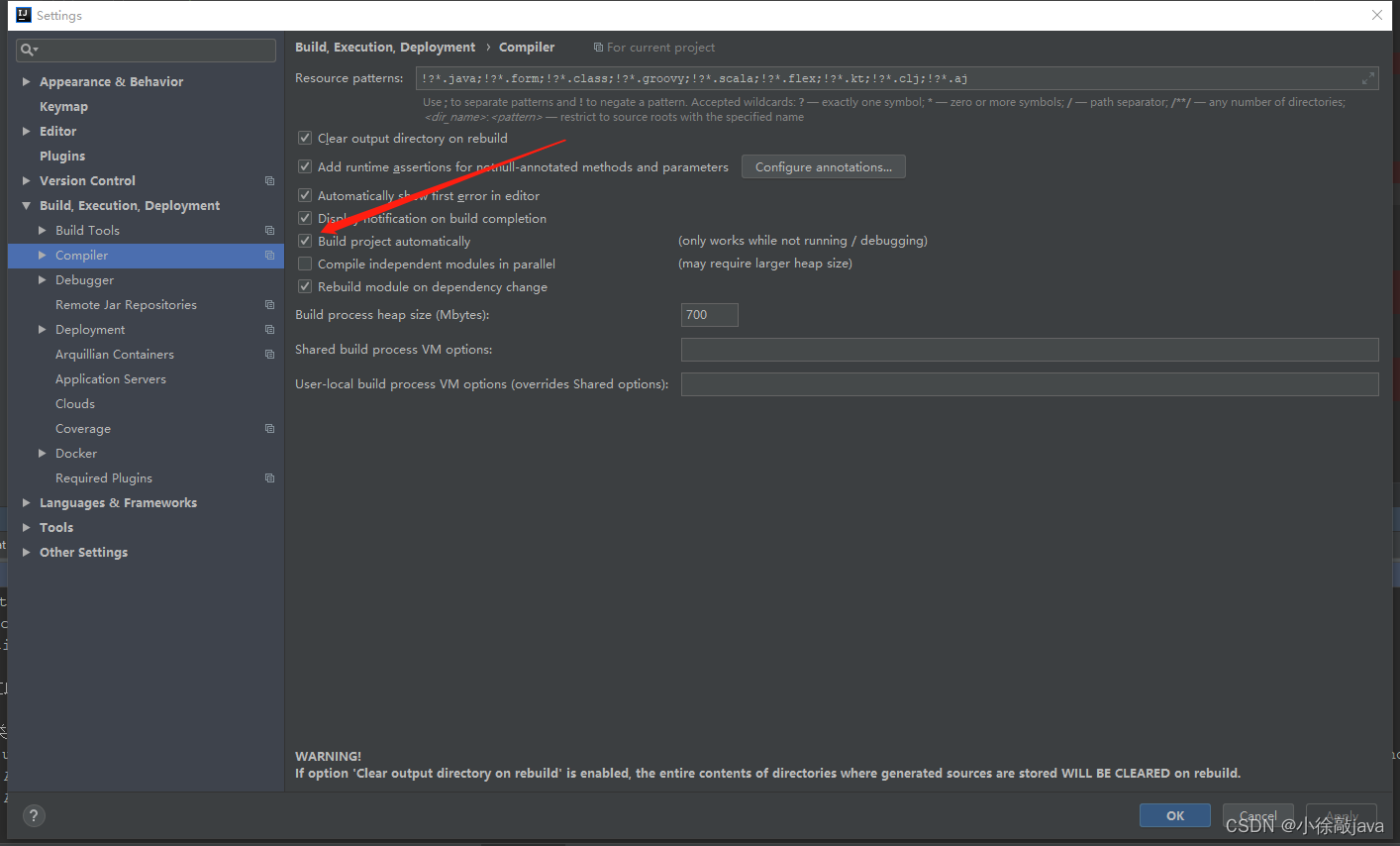Apply changes with the OK button
The image size is (1400, 846).
point(1174,814)
